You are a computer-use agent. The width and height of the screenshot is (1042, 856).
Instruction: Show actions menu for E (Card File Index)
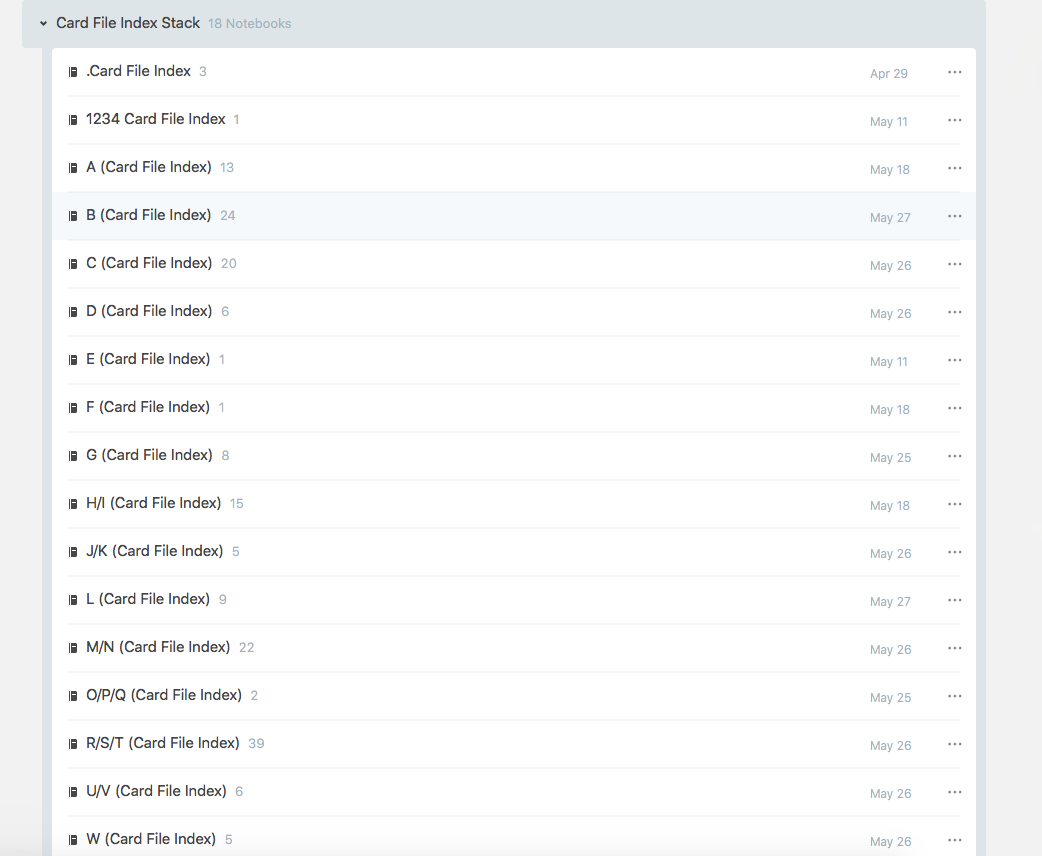click(x=954, y=360)
